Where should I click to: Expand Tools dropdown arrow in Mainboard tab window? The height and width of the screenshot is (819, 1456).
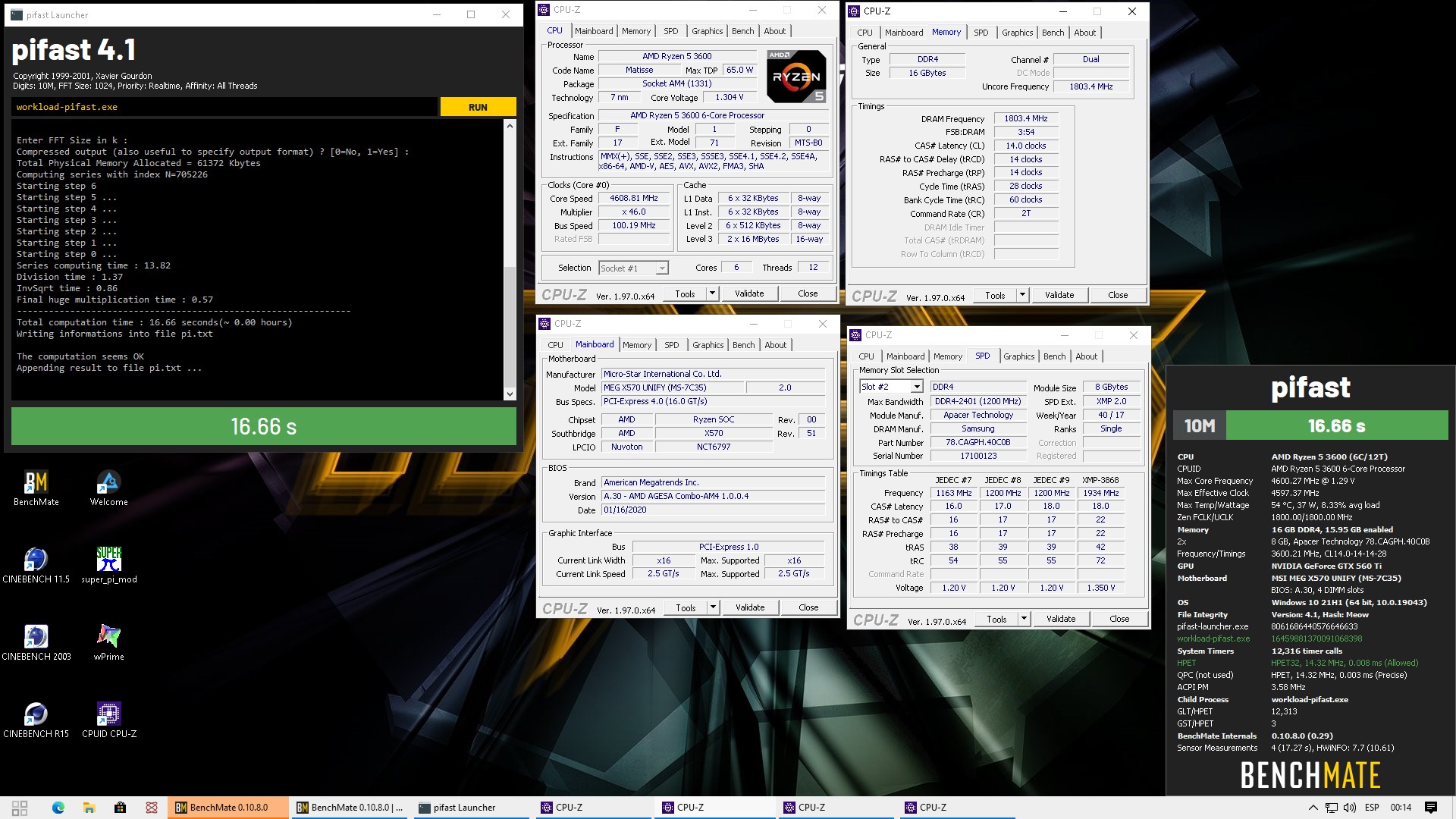713,607
